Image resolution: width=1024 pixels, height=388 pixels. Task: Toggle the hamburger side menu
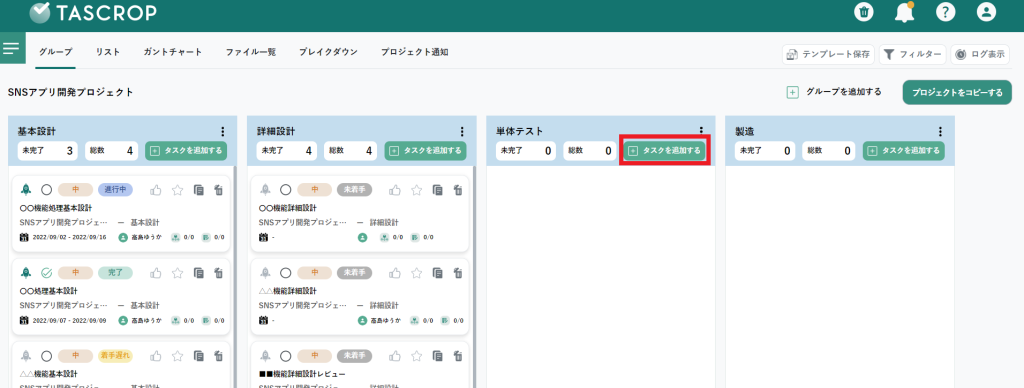[12, 48]
